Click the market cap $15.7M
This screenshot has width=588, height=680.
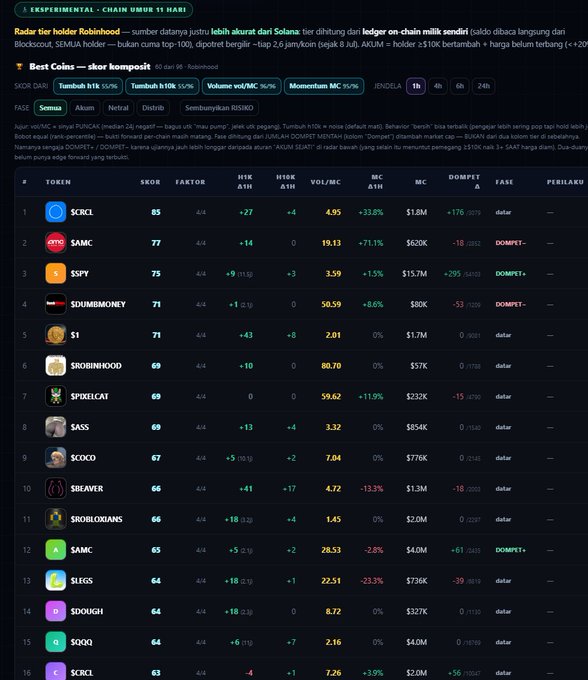[x=415, y=274]
